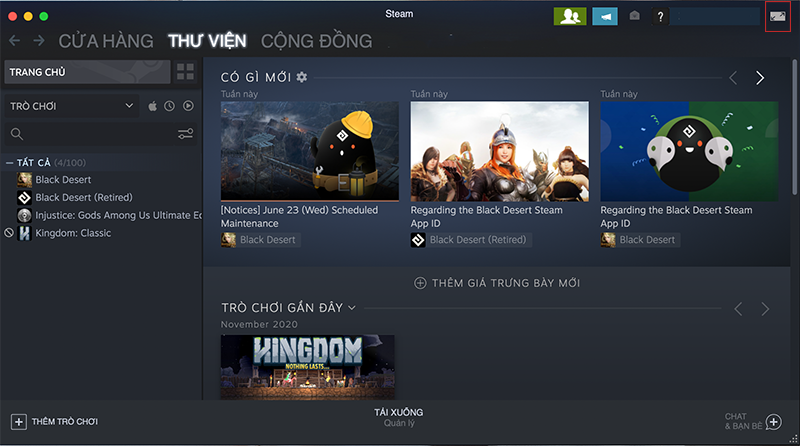Open the question mark help icon
Image resolution: width=800 pixels, height=446 pixels.
[660, 16]
